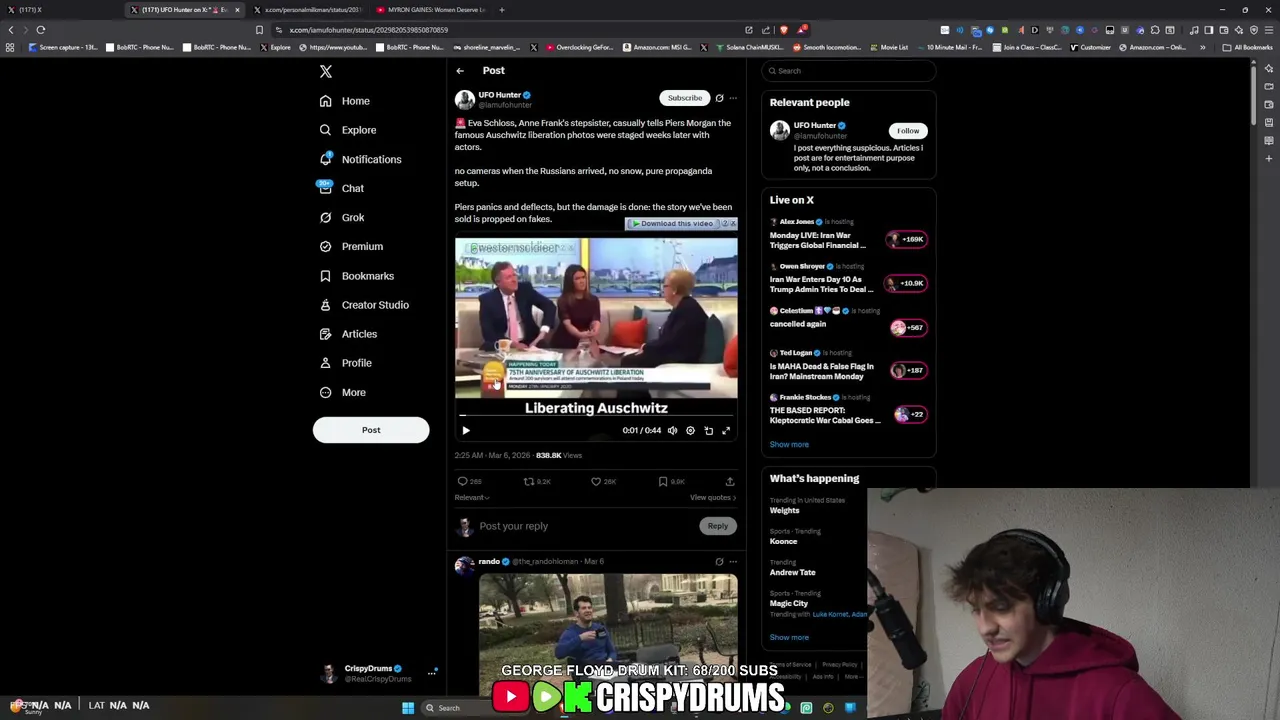Click the address bar URL
This screenshot has width=1280, height=720.
click(x=369, y=30)
